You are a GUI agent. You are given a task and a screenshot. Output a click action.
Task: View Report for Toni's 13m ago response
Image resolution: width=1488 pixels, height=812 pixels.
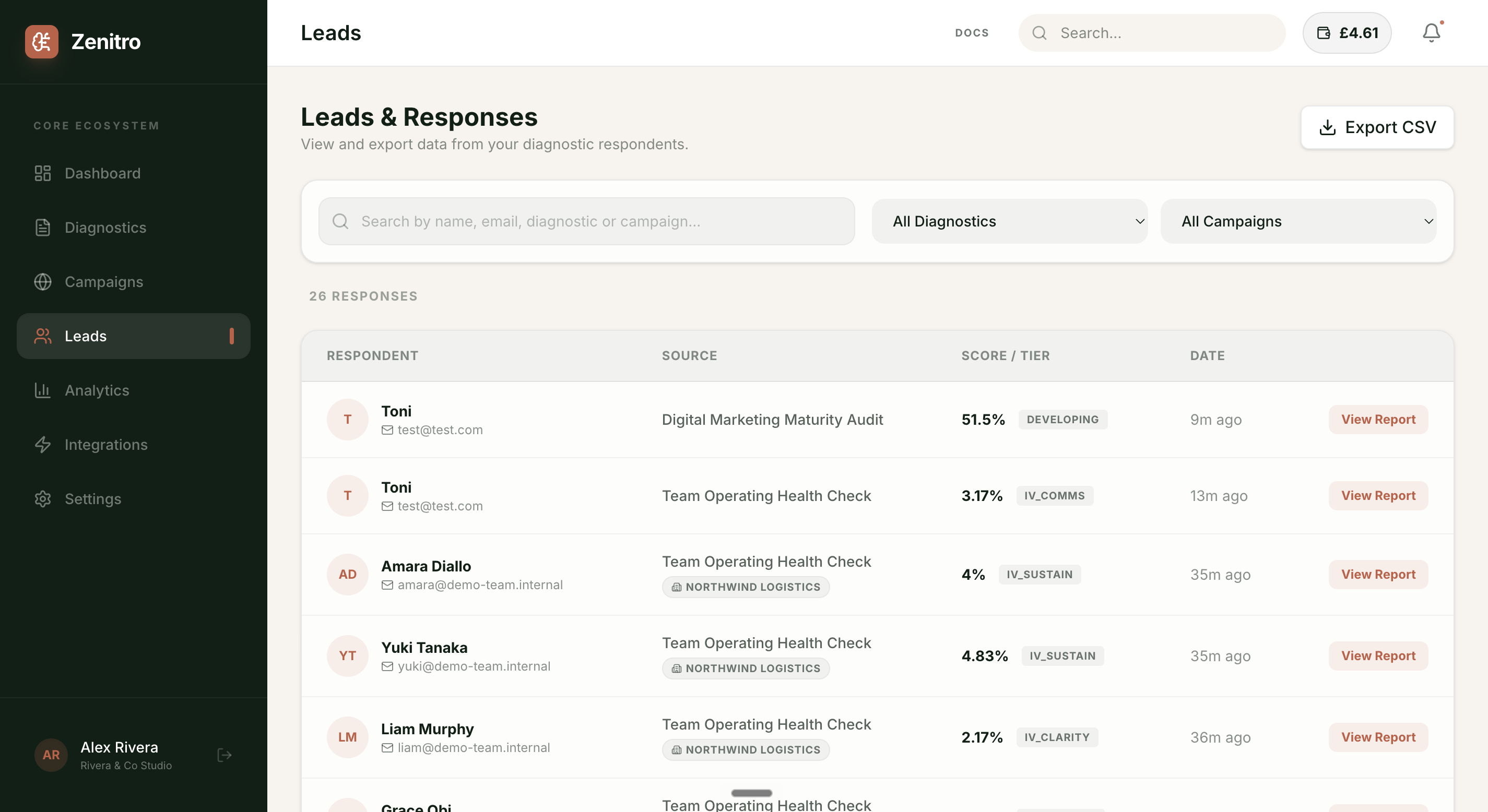click(x=1378, y=496)
